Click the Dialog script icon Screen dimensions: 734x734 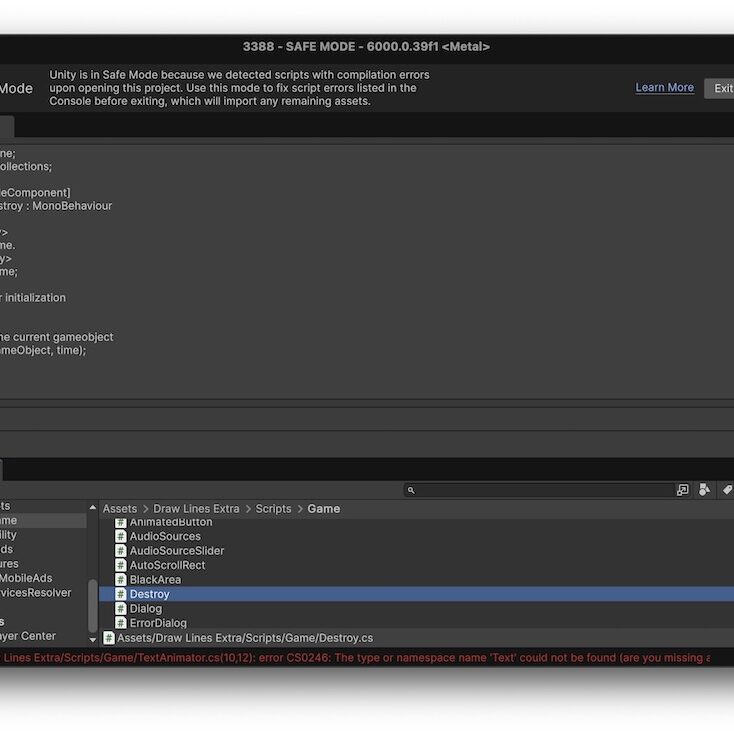click(121, 608)
